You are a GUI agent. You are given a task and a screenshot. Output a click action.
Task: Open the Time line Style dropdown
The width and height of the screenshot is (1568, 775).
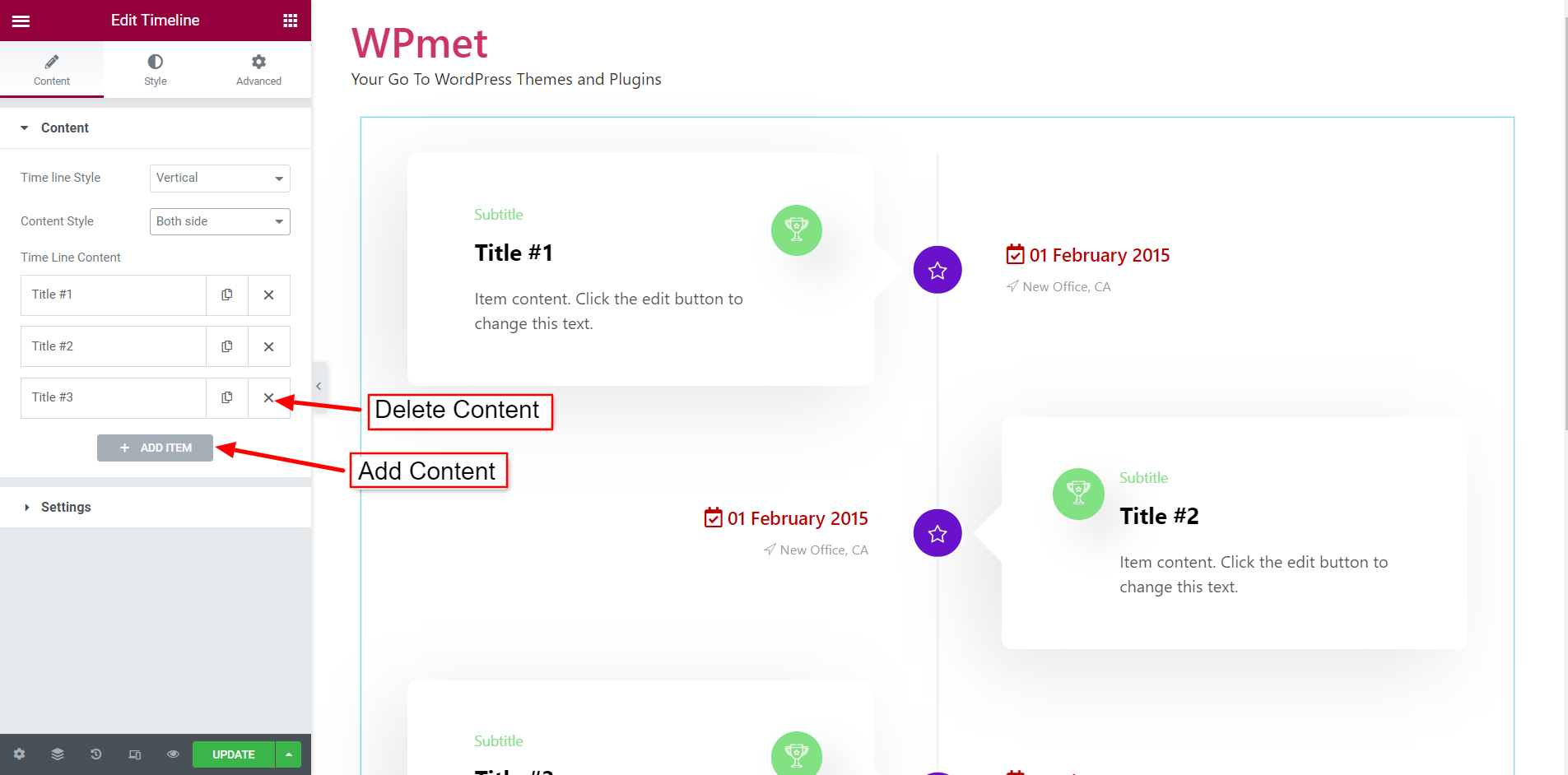(x=220, y=179)
